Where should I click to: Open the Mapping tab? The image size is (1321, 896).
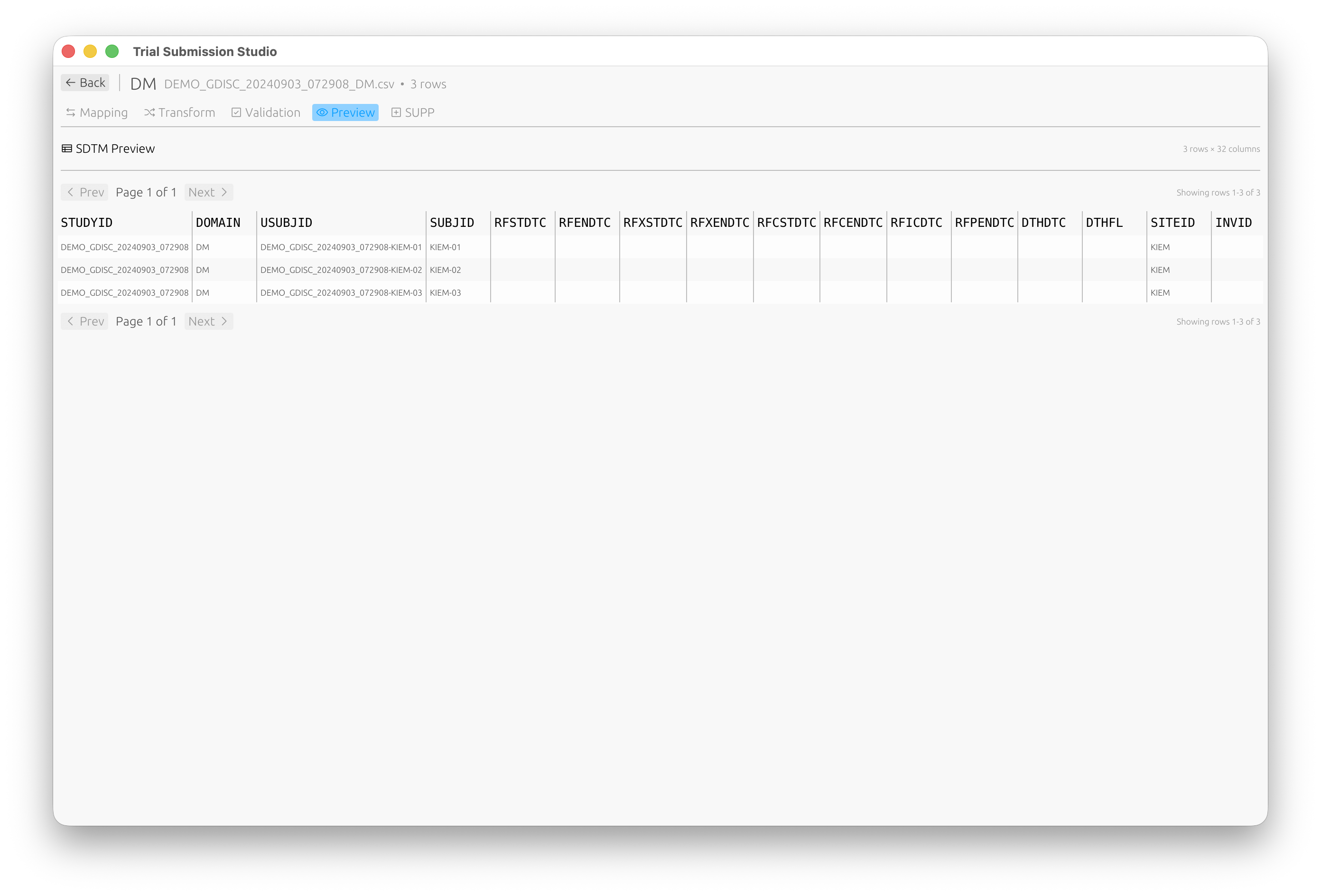click(x=97, y=112)
